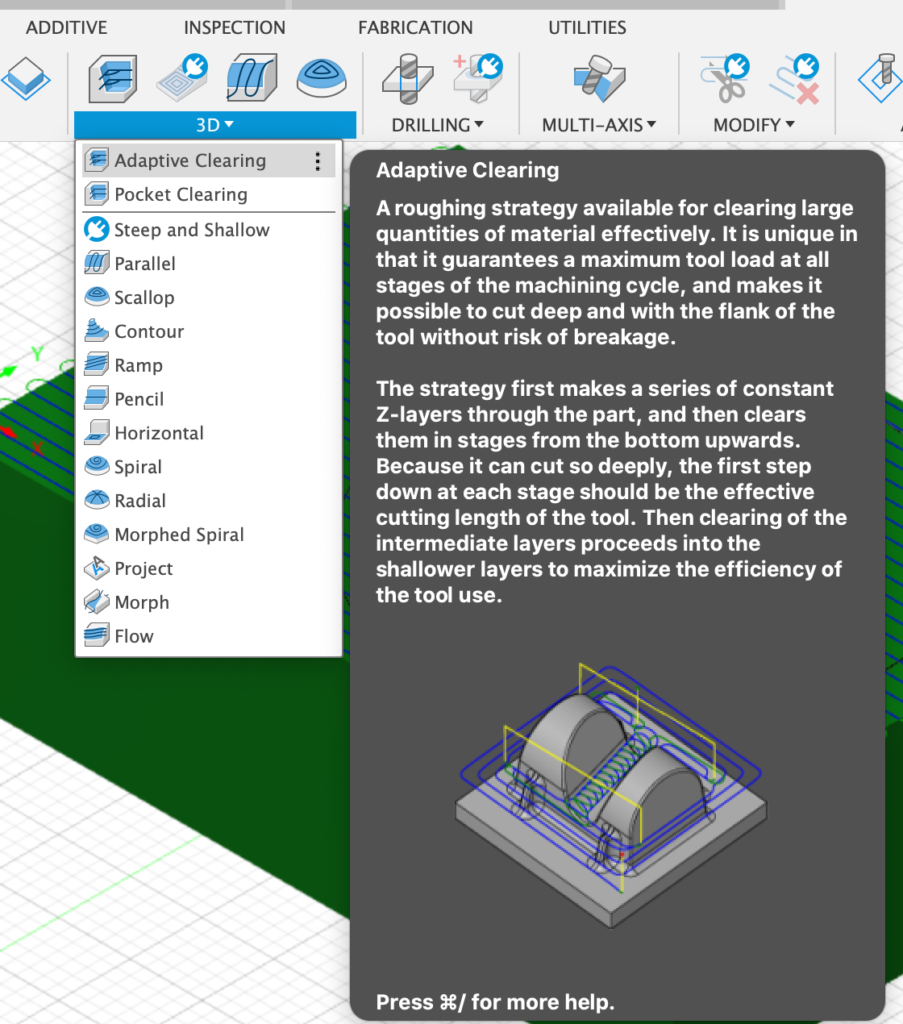Click the three-dot options beside Adaptive Clearing
Viewport: 903px width, 1024px height.
tap(317, 161)
